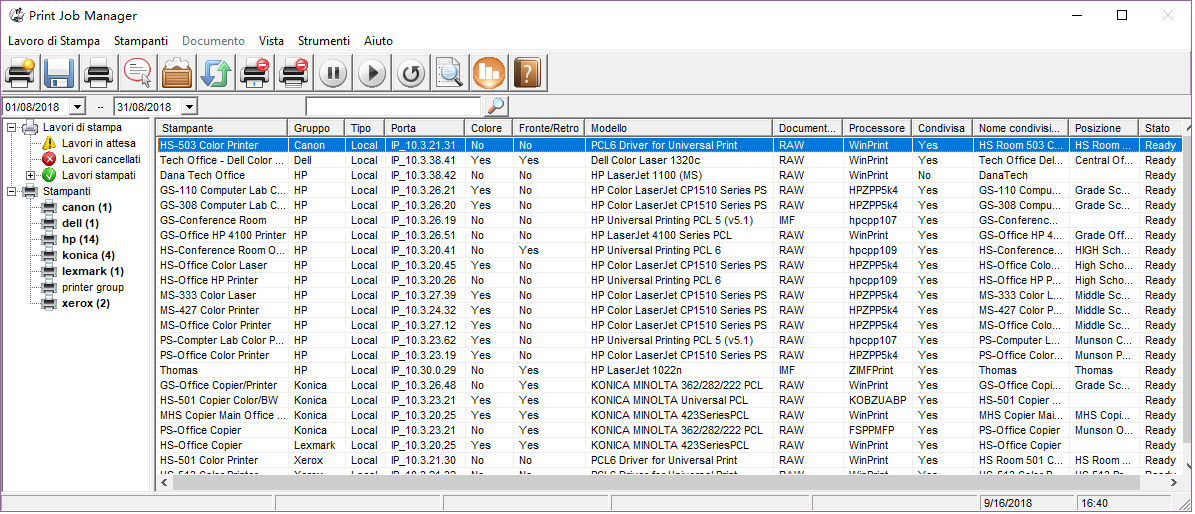
Task: Click the brown toolbox settings icon
Action: pos(177,74)
